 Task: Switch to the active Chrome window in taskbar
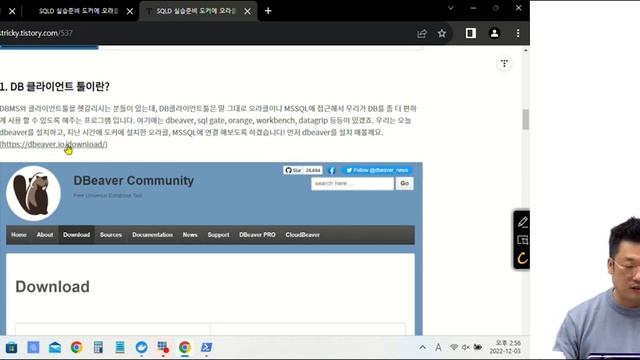(x=184, y=347)
